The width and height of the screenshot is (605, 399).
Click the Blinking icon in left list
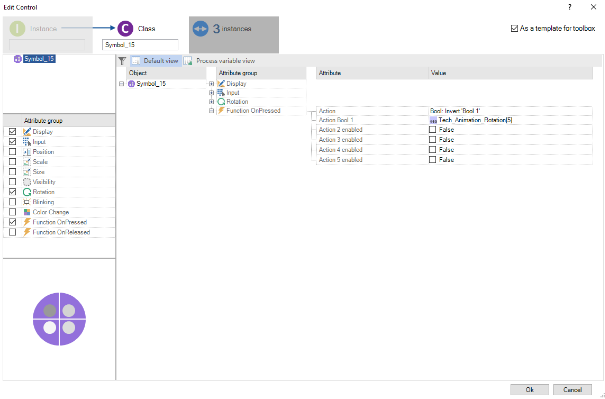pyautogui.click(x=27, y=202)
